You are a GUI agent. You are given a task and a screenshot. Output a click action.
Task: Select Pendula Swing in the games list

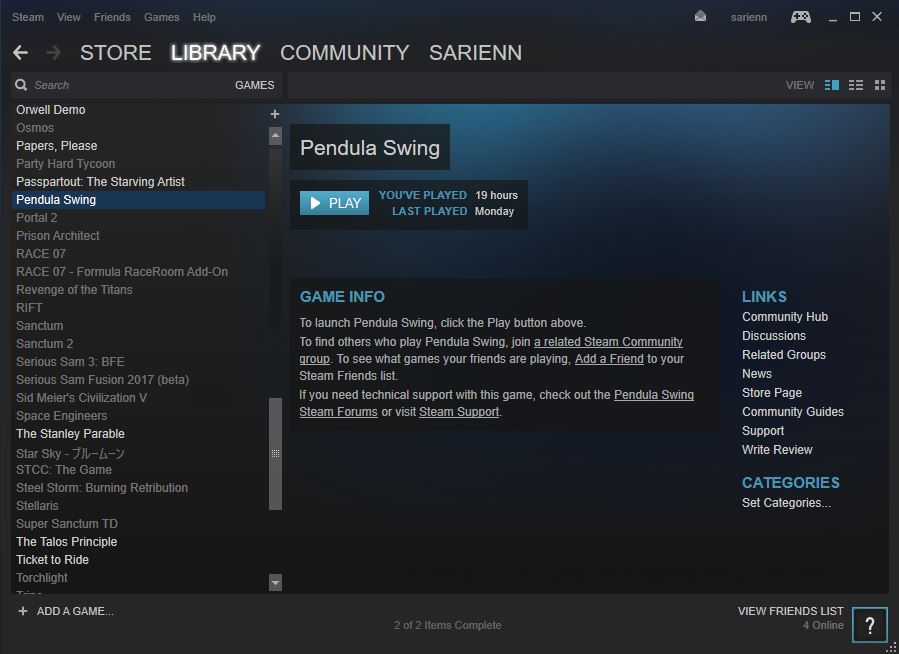(138, 199)
